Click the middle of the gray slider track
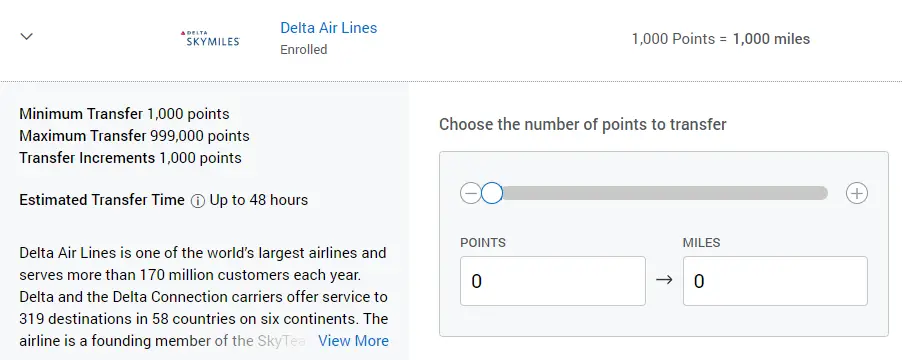The image size is (902, 360). pos(665,193)
